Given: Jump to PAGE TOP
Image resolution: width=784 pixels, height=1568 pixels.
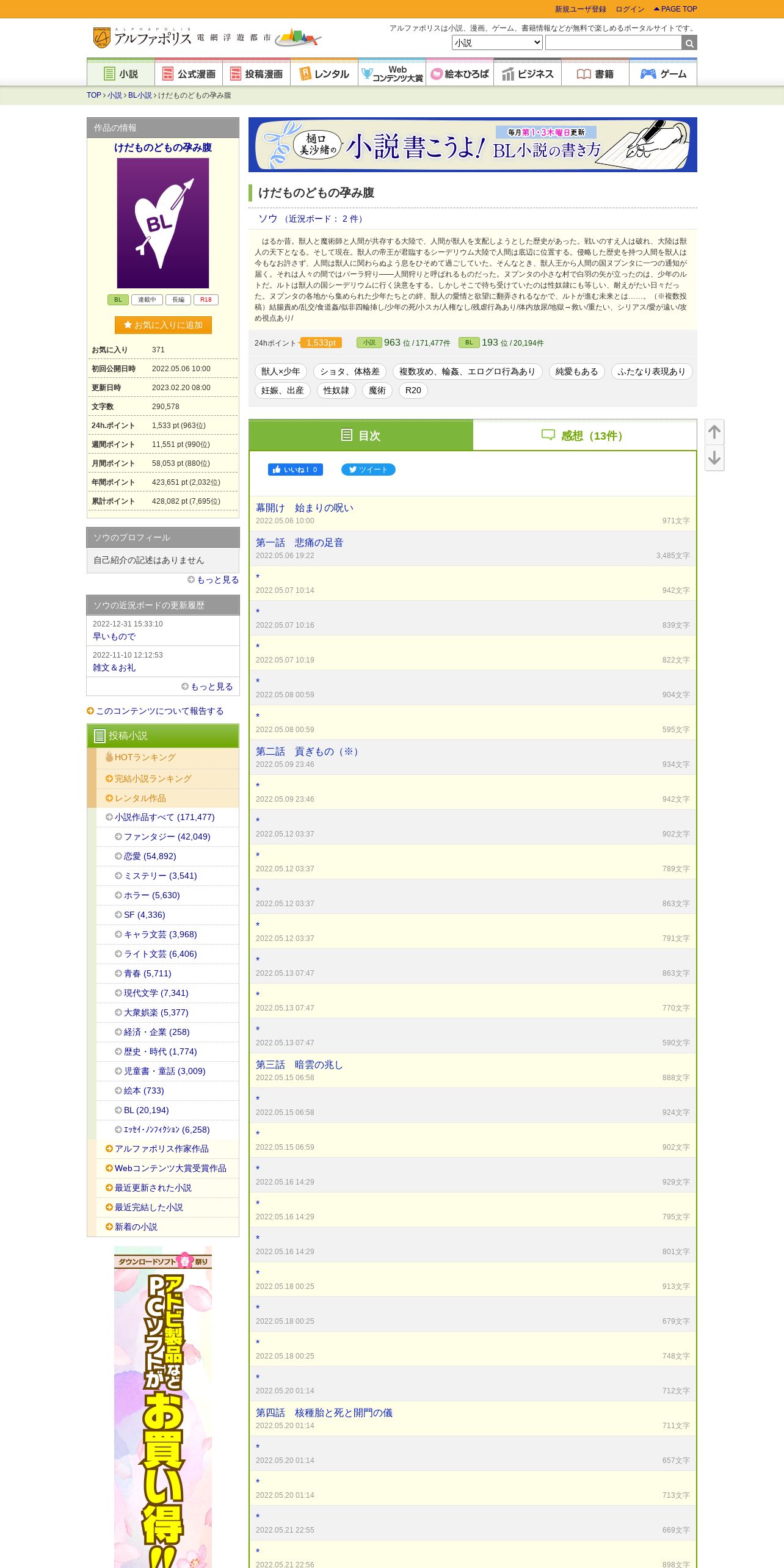Looking at the screenshot, I should [675, 9].
